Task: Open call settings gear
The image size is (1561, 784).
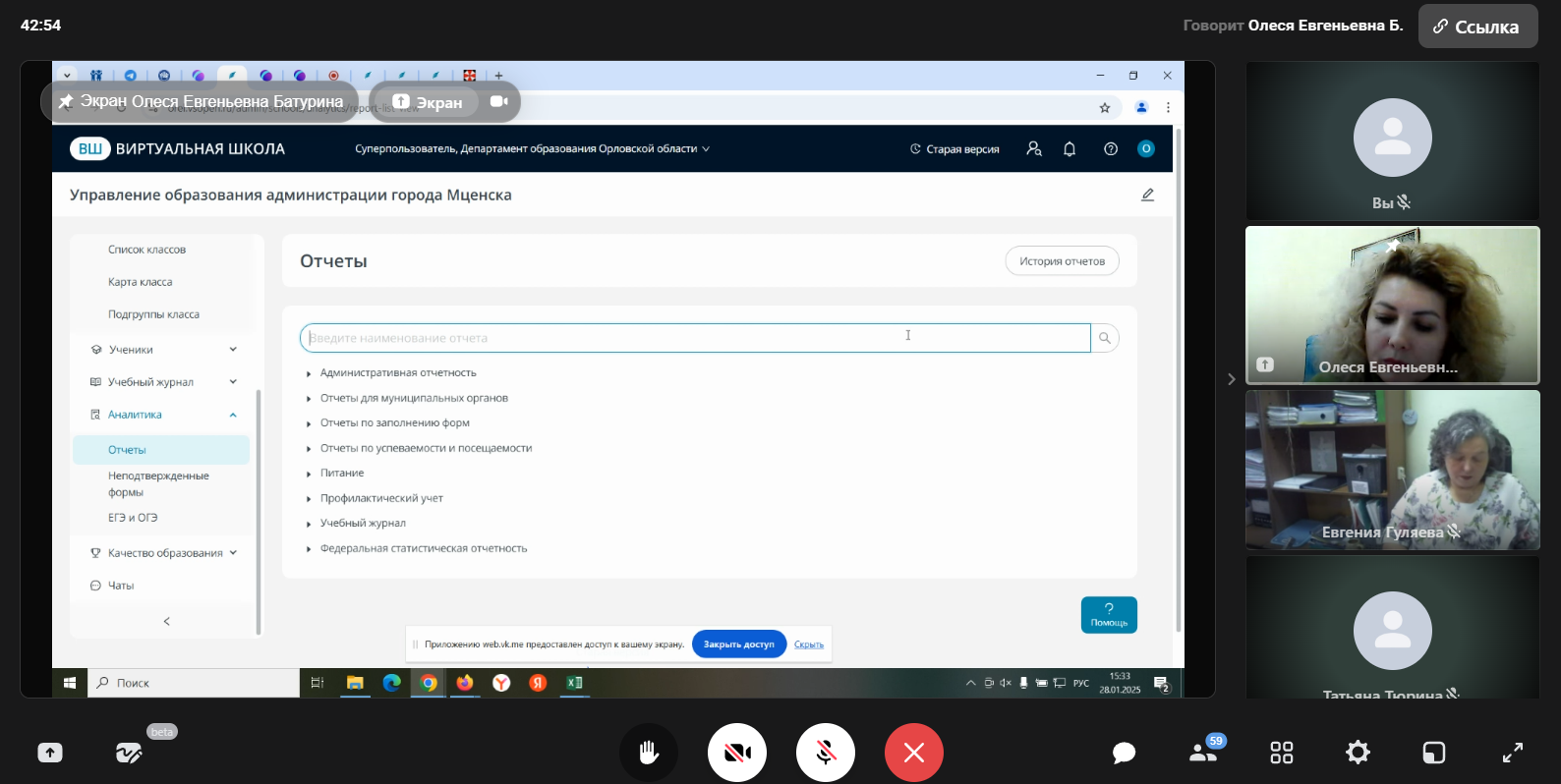Action: click(x=1358, y=753)
